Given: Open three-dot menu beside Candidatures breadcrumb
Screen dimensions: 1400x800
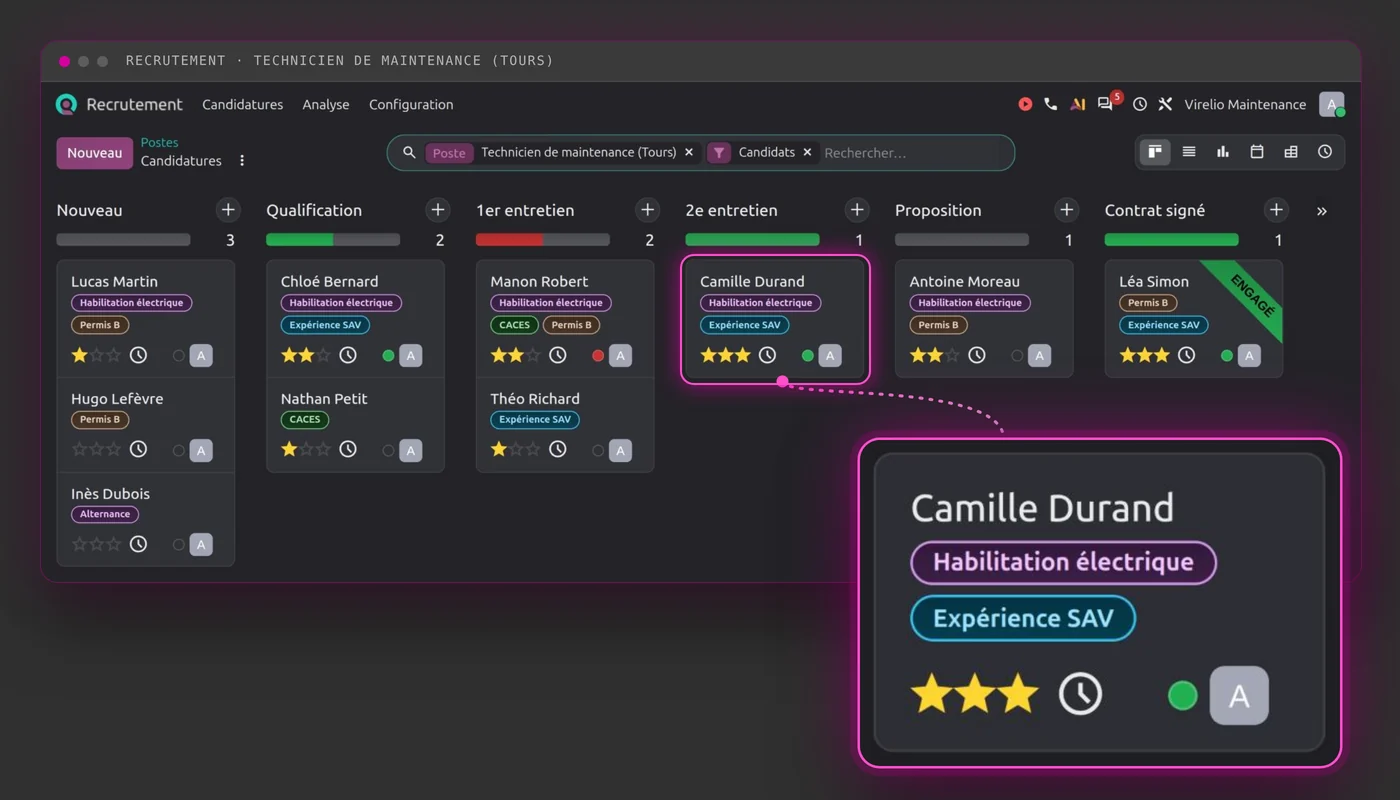Looking at the screenshot, I should (x=242, y=161).
